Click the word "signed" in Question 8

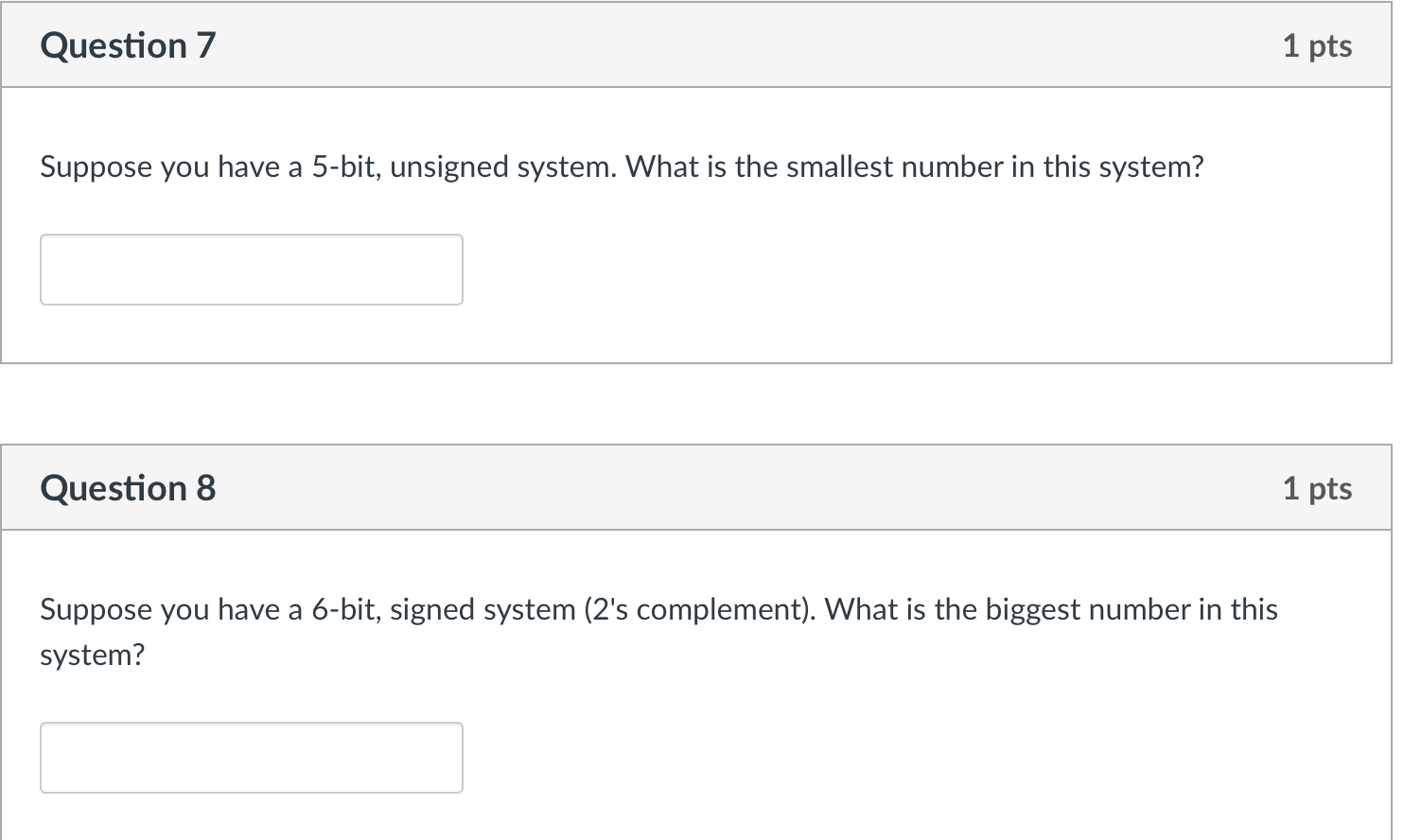(432, 609)
